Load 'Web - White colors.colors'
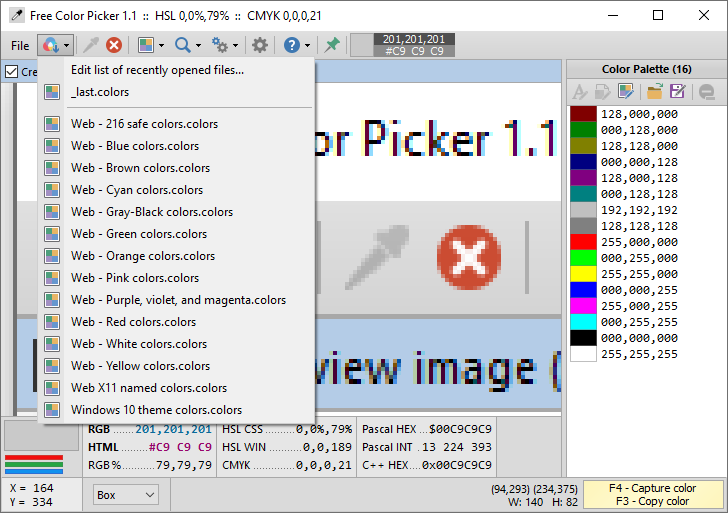 (176, 344)
